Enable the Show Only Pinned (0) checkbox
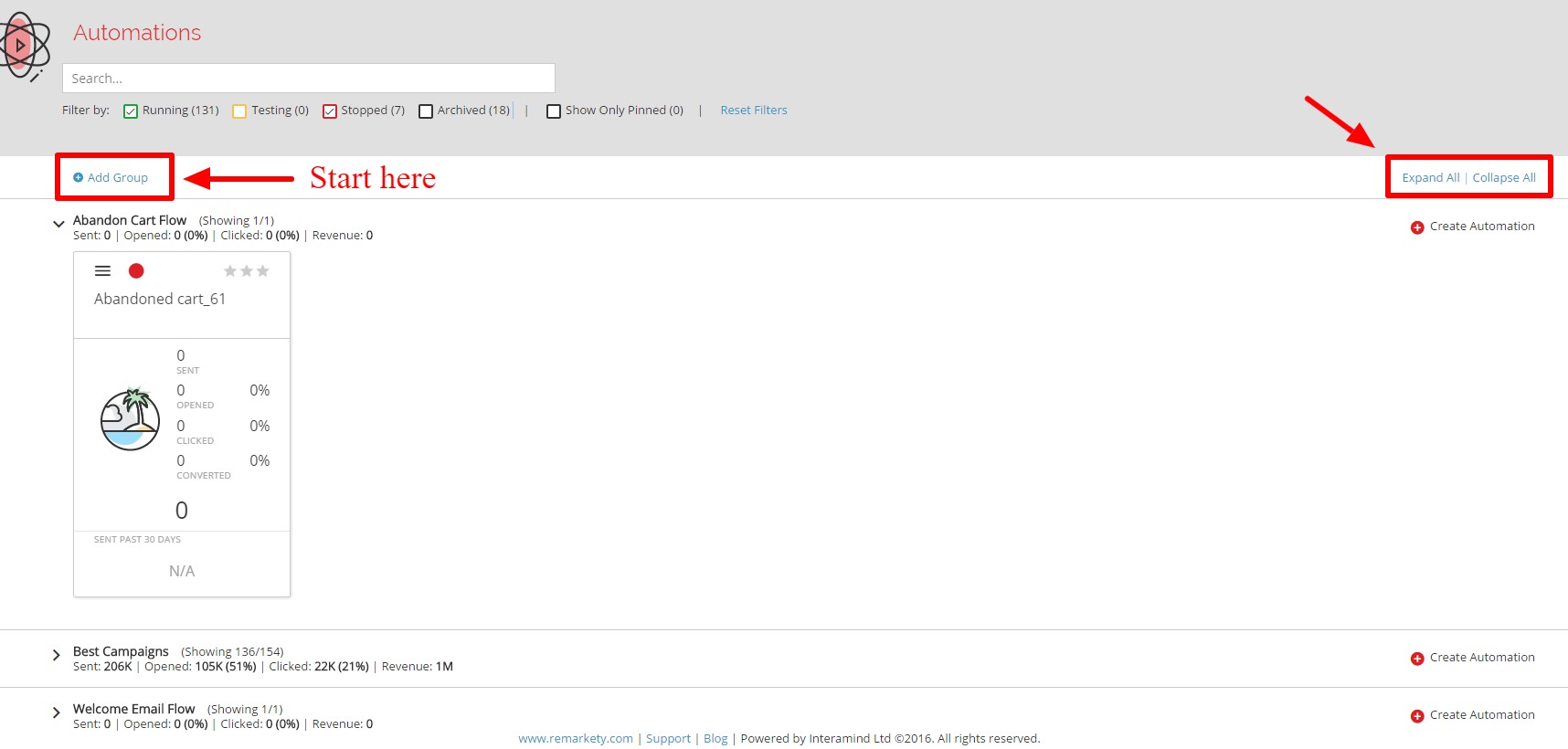The width and height of the screenshot is (1568, 749). click(554, 111)
